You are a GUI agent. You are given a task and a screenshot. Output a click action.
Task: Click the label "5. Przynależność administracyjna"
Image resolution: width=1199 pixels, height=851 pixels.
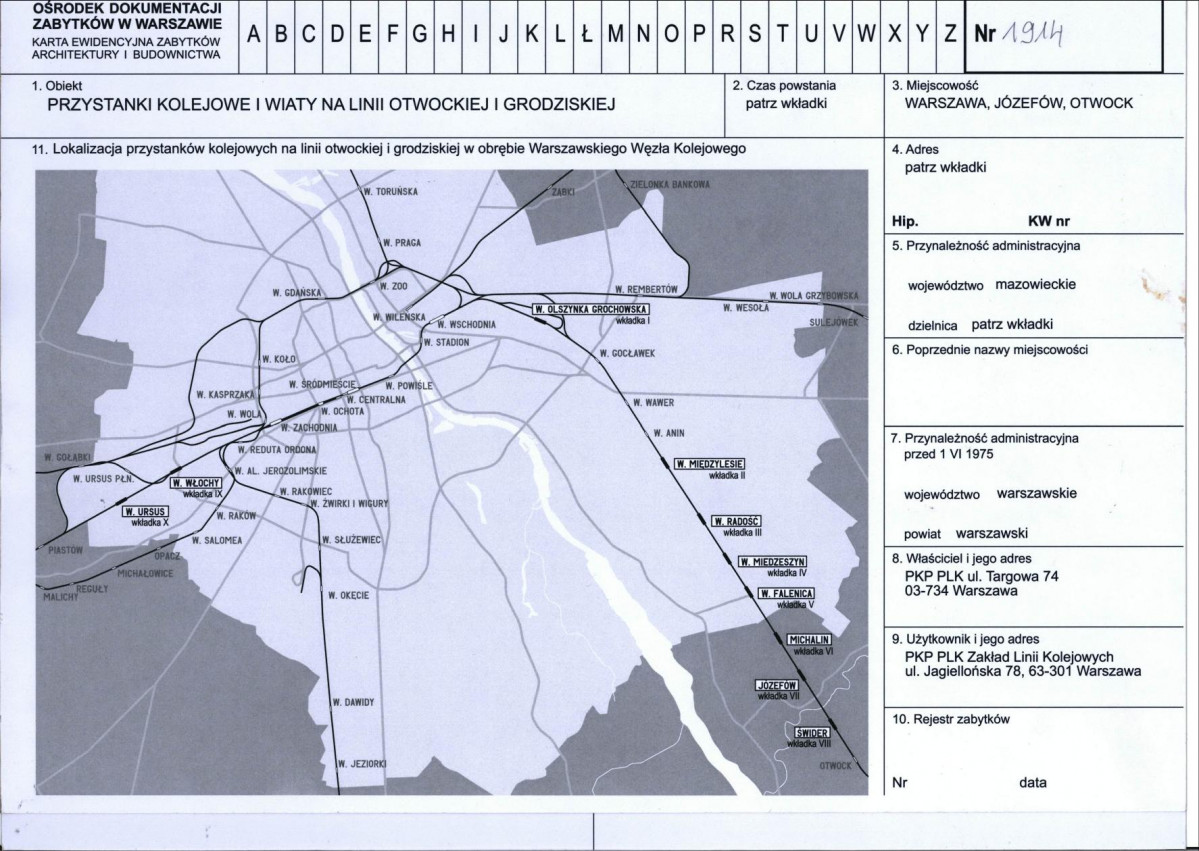point(986,246)
